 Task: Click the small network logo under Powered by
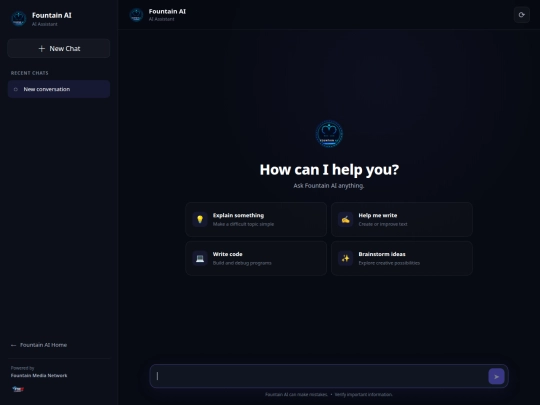[18, 389]
